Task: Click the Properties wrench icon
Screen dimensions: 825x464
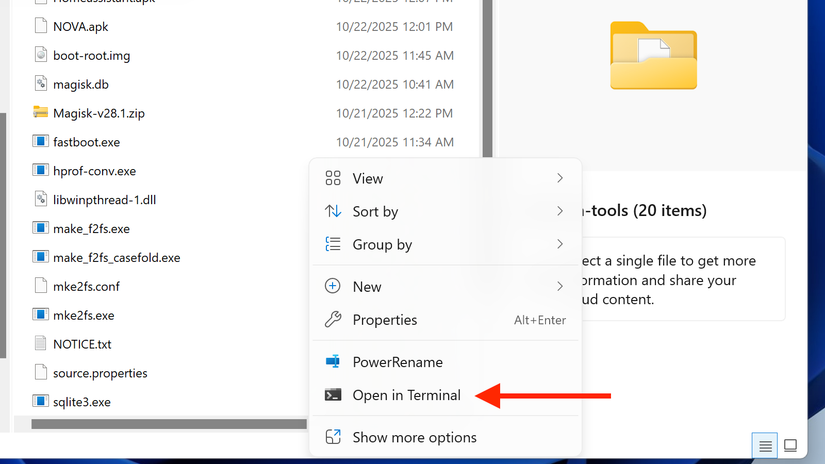Action: [333, 319]
